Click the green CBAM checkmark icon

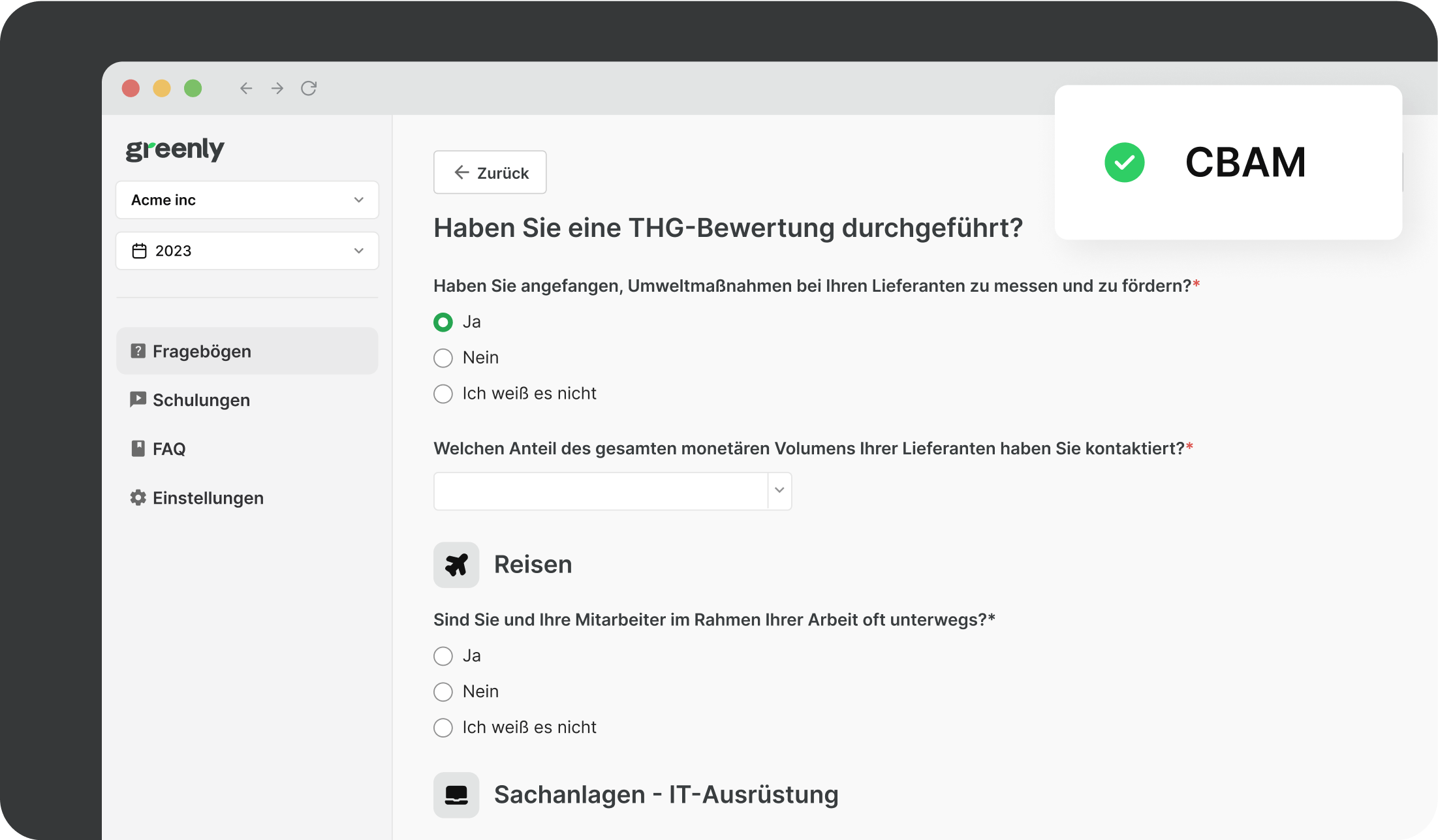pyautogui.click(x=1124, y=163)
